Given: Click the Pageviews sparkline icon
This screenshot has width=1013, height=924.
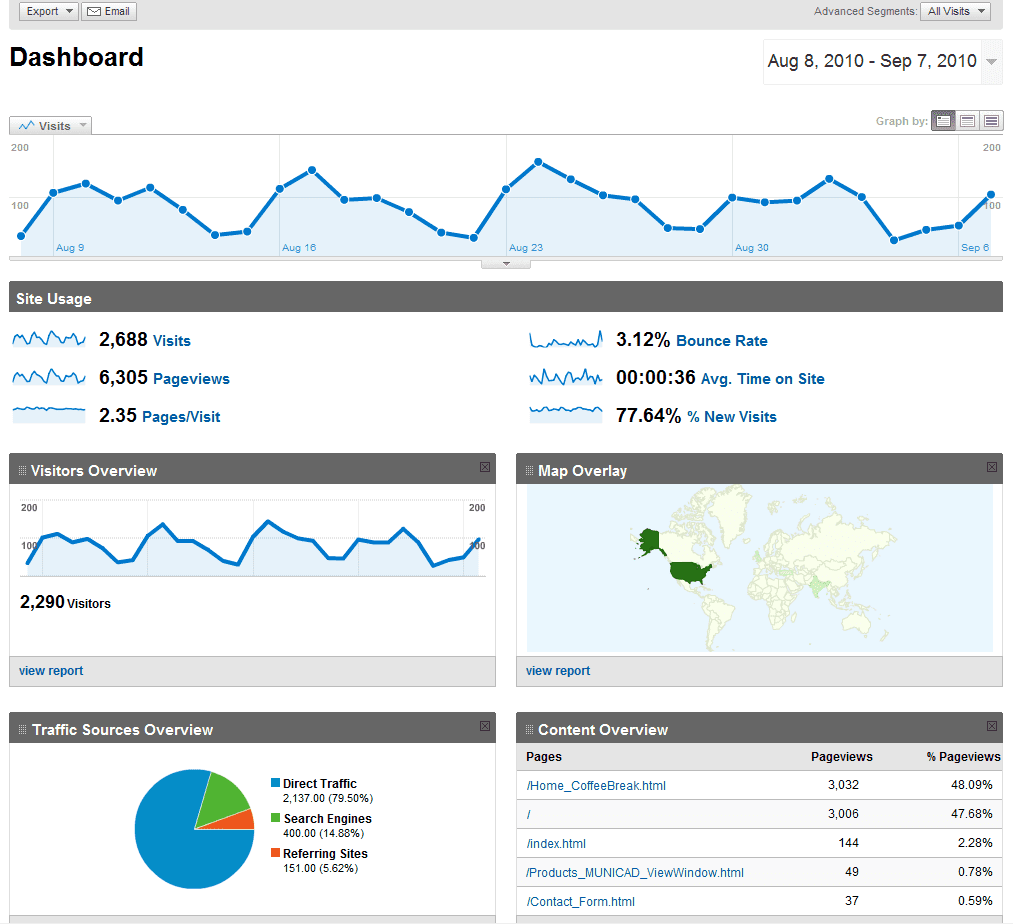Looking at the screenshot, I should pyautogui.click(x=49, y=378).
